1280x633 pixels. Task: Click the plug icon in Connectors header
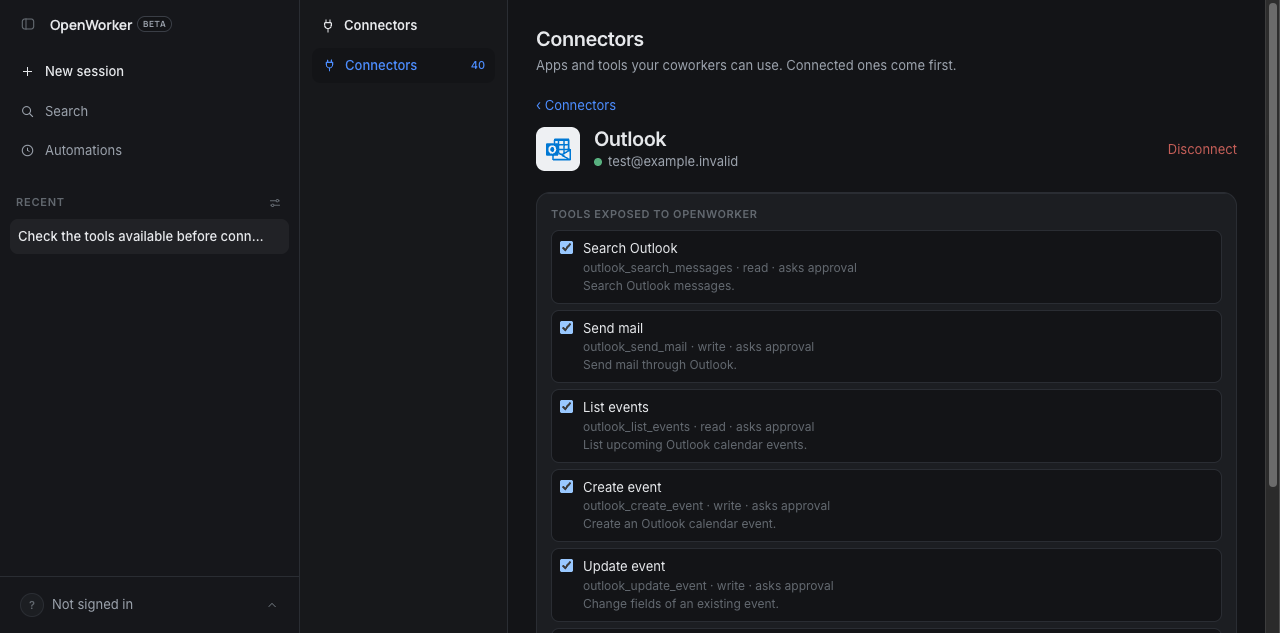328,26
